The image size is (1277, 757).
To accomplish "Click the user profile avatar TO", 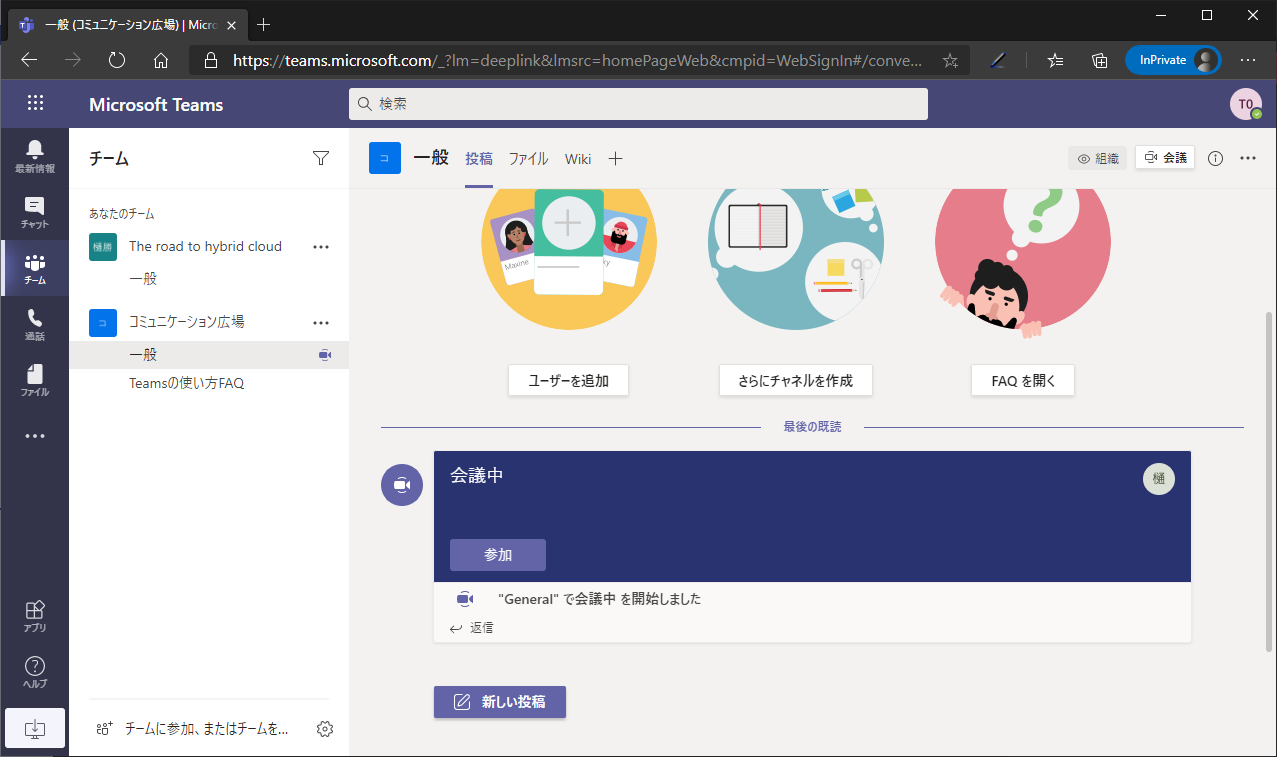I will pyautogui.click(x=1246, y=104).
